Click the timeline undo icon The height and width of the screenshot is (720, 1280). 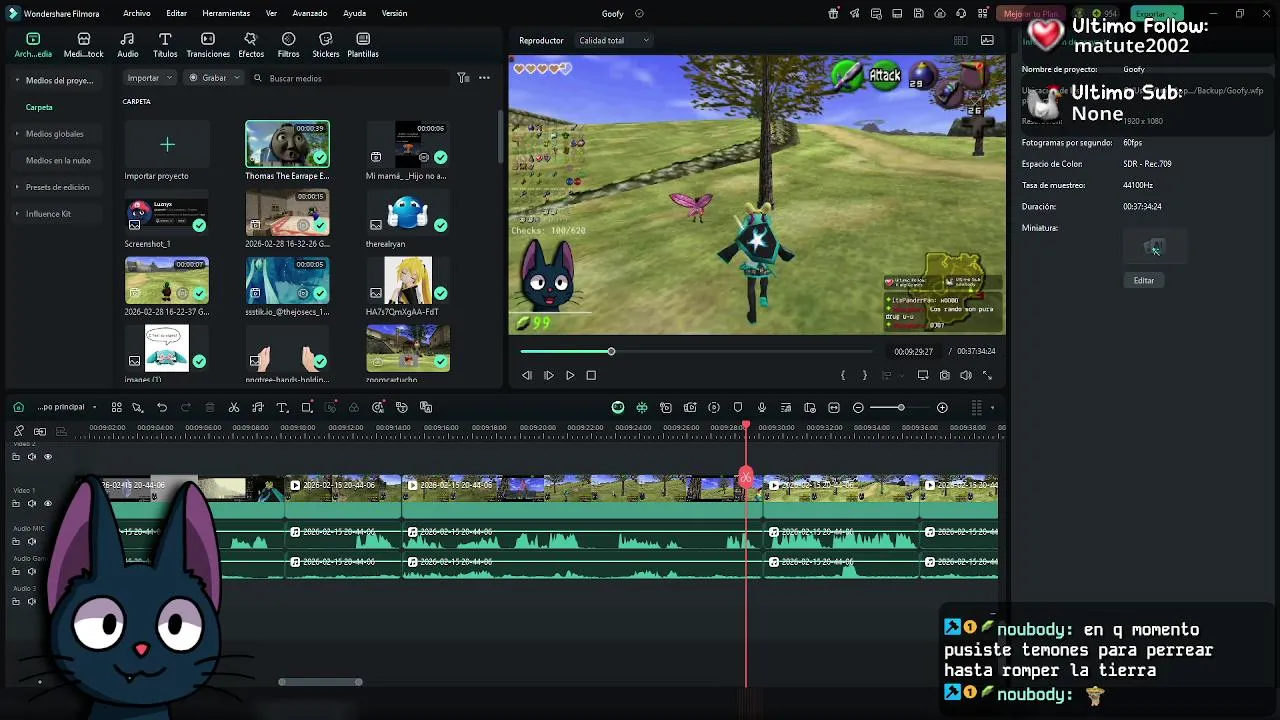tap(162, 408)
